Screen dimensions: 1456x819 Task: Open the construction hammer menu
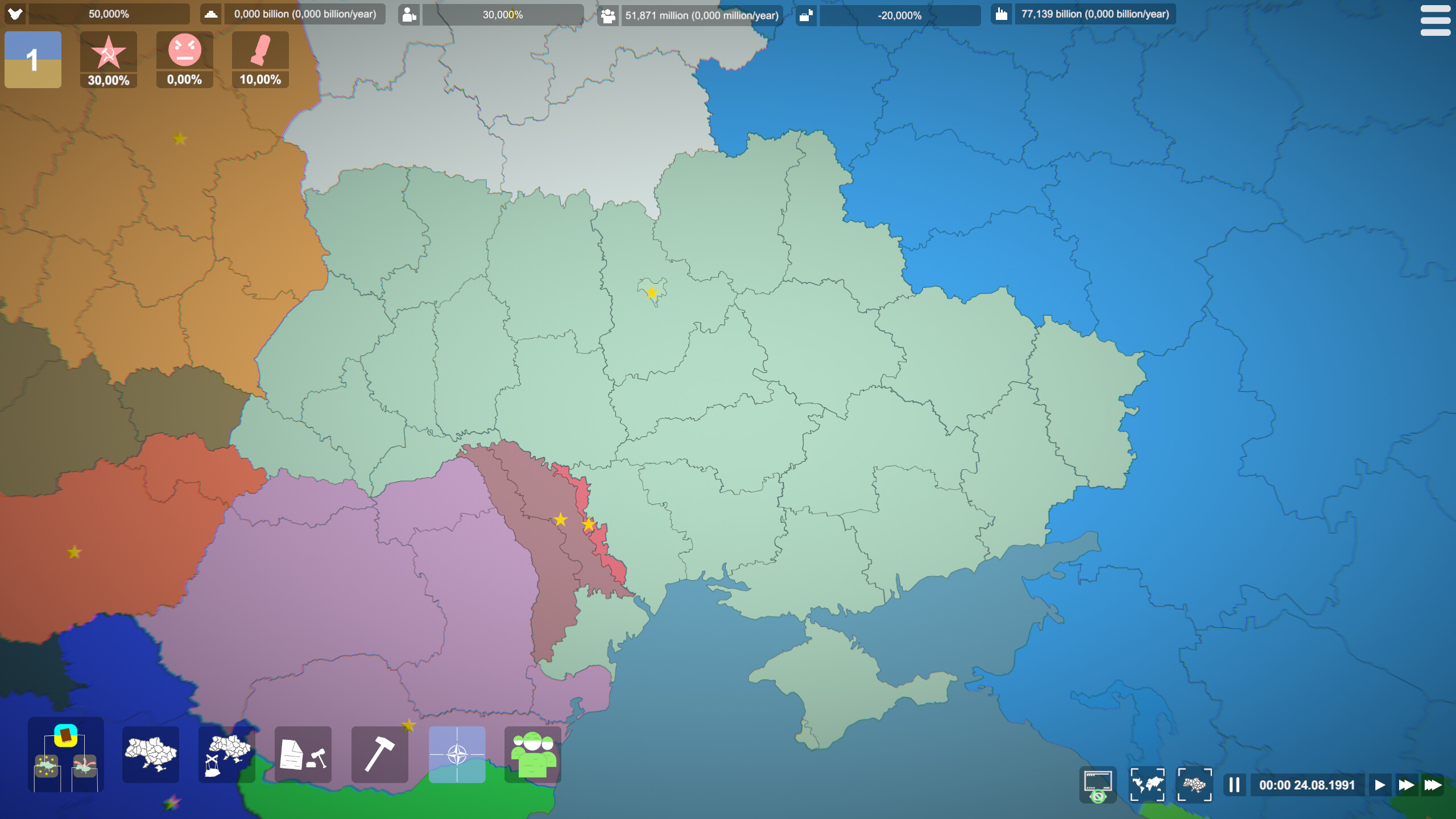tap(380, 755)
